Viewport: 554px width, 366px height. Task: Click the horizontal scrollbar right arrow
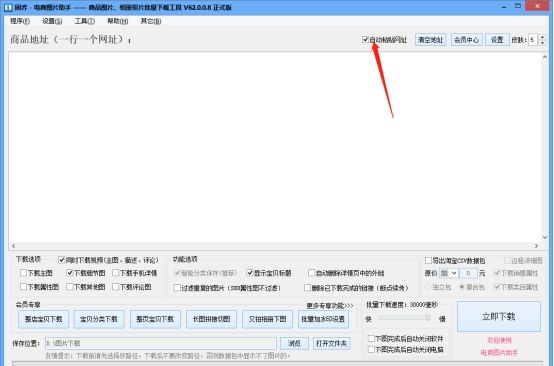(536, 246)
